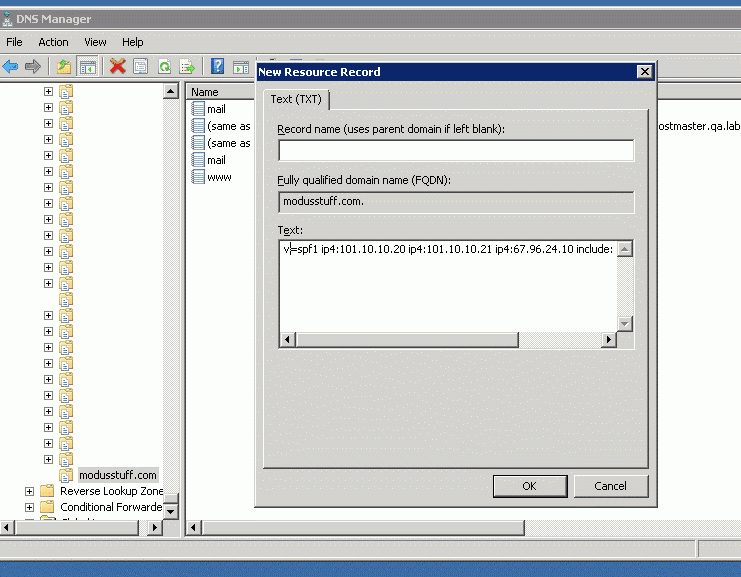Toggle the Show/Hide Console Tree icon
The width and height of the screenshot is (741, 577).
(x=87, y=66)
